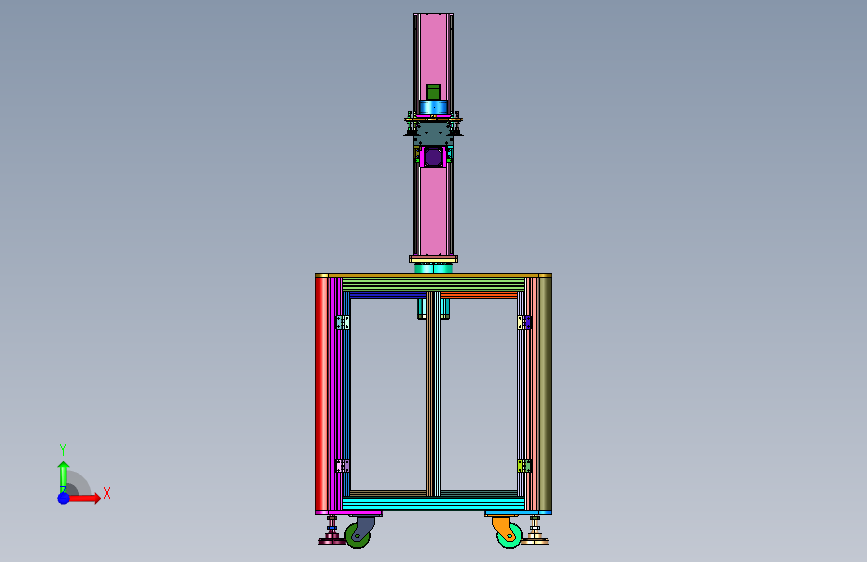This screenshot has height=562, width=867.
Task: Select the lower-right yellow-green corner bracket
Action: coord(524,466)
